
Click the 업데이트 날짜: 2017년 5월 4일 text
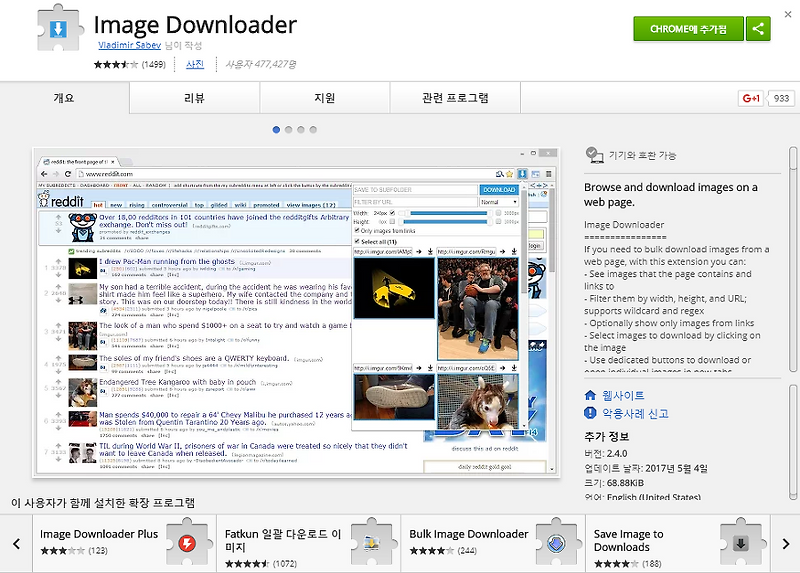point(646,468)
